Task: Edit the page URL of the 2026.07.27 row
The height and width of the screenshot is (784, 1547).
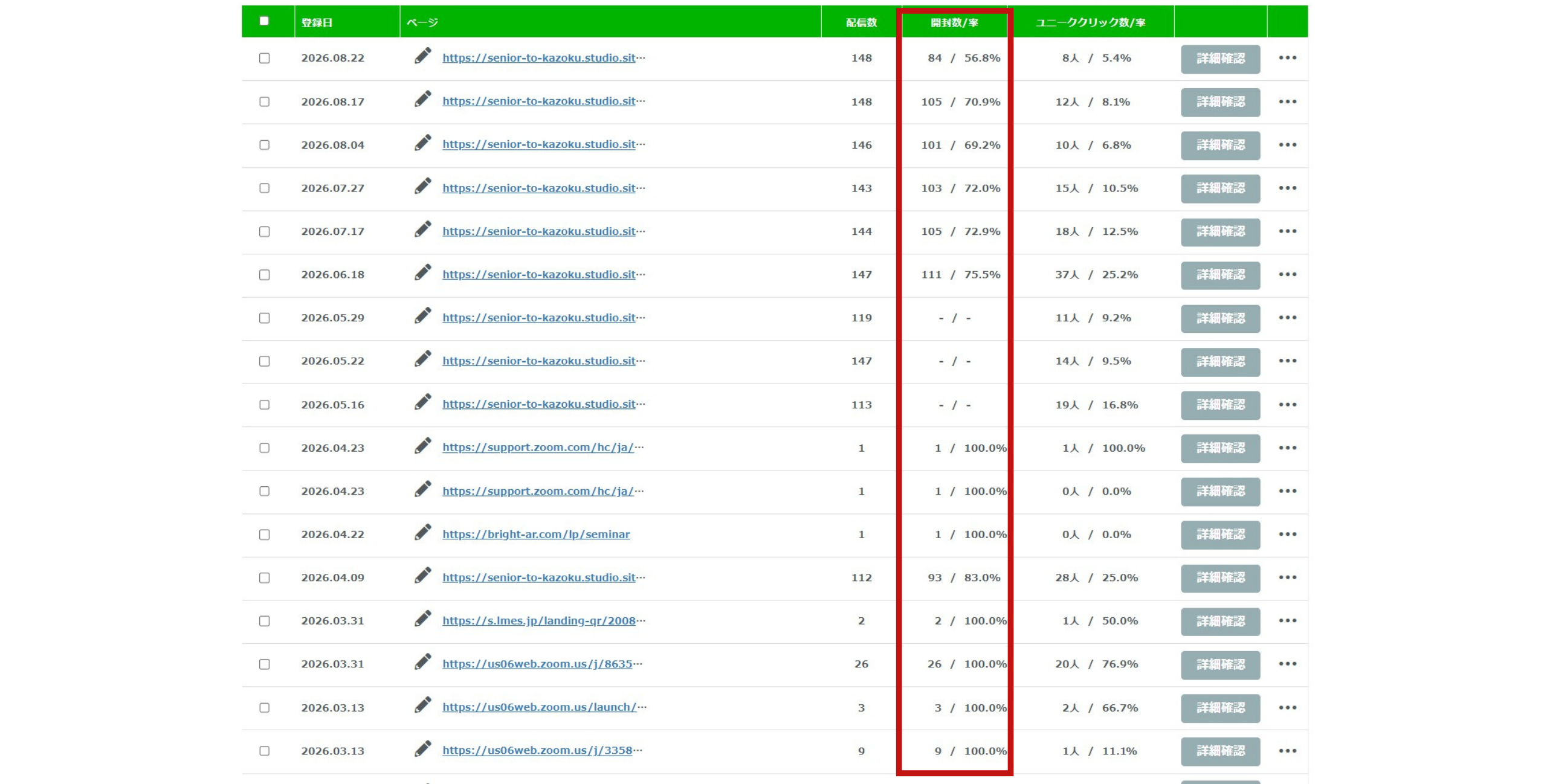Action: click(x=422, y=187)
